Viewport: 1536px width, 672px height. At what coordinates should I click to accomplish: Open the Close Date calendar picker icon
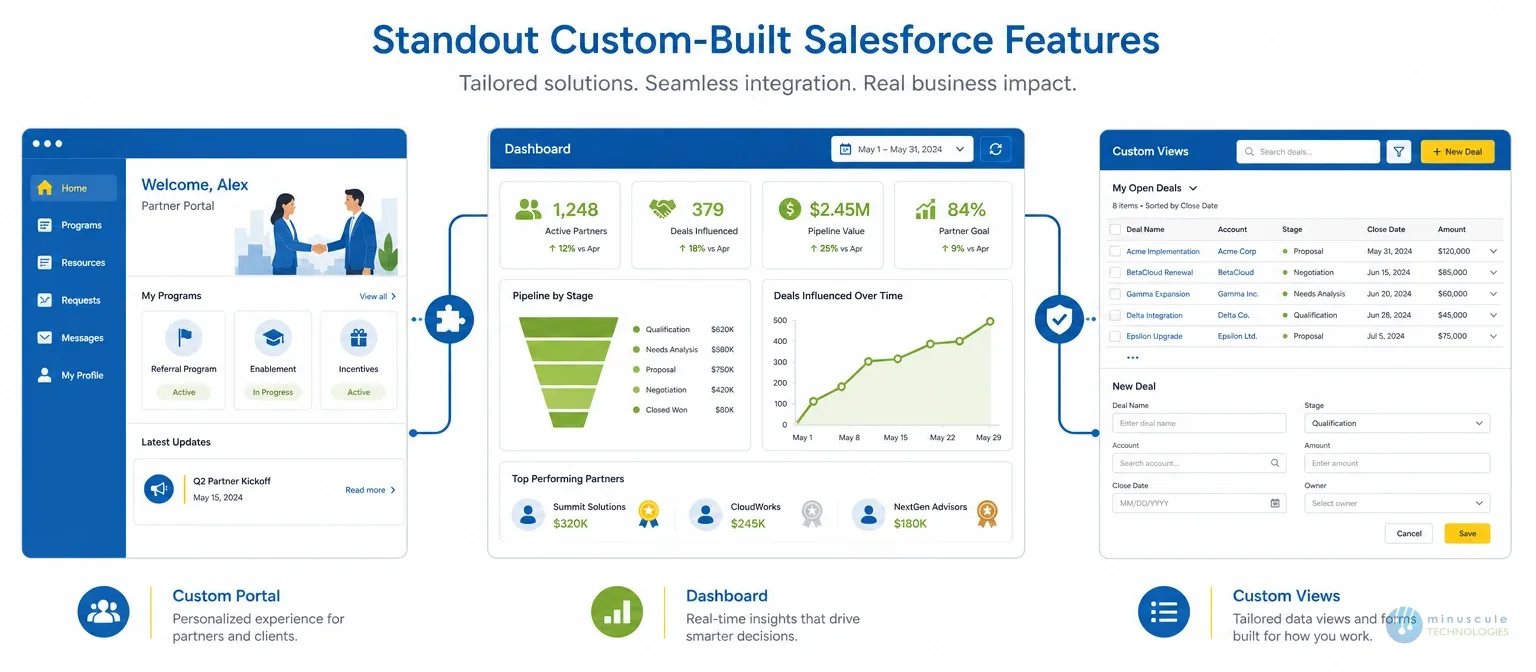pyautogui.click(x=1275, y=503)
